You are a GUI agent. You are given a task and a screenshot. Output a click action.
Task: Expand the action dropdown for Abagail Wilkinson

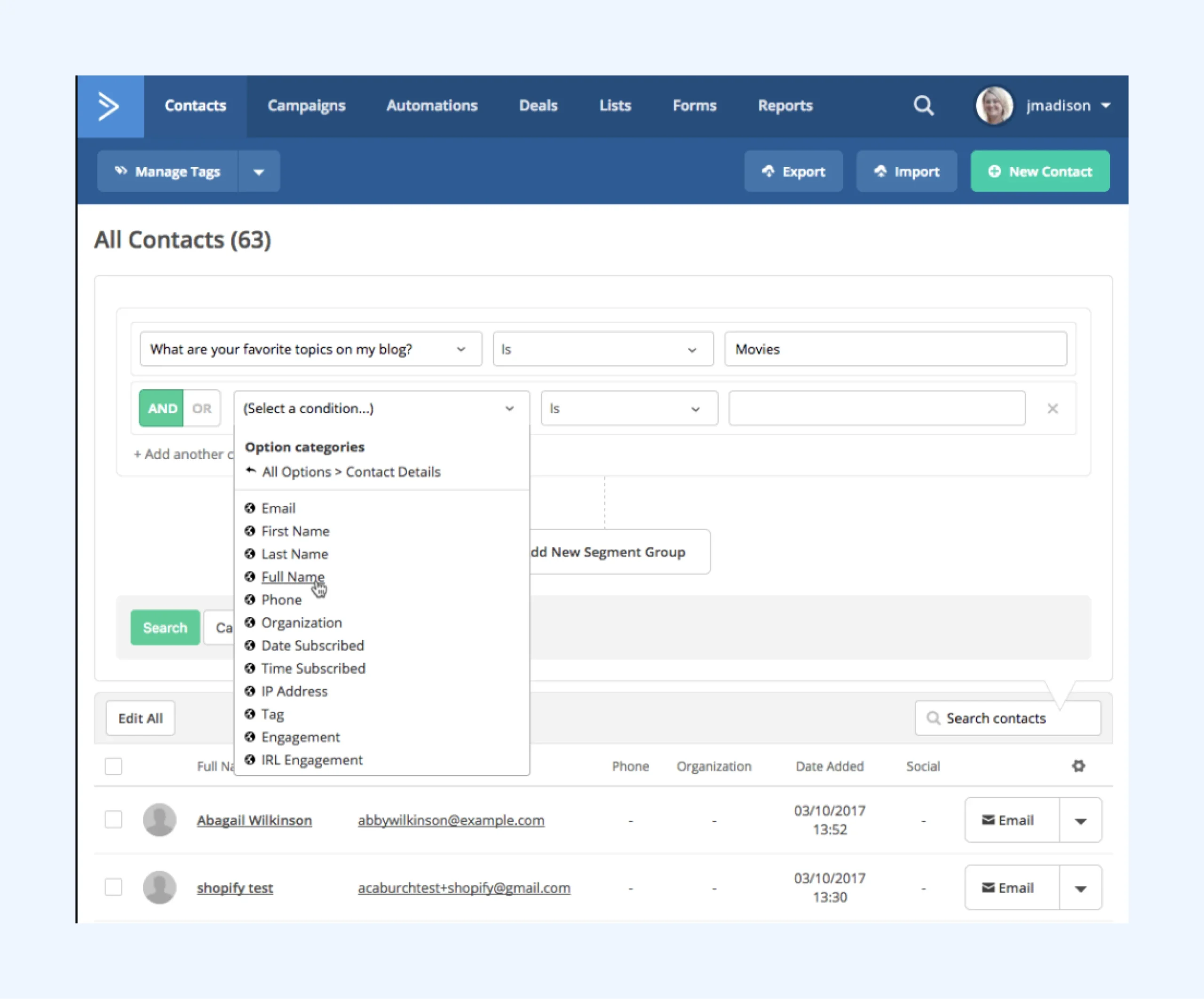coord(1081,820)
